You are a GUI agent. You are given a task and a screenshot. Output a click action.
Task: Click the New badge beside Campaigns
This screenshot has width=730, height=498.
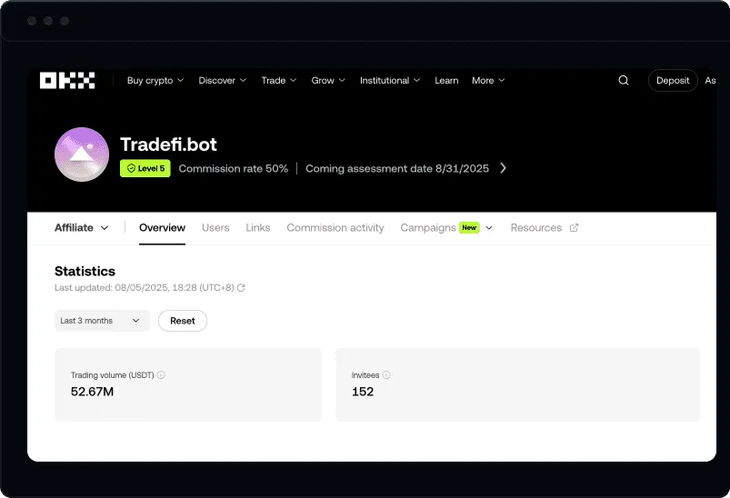[469, 228]
